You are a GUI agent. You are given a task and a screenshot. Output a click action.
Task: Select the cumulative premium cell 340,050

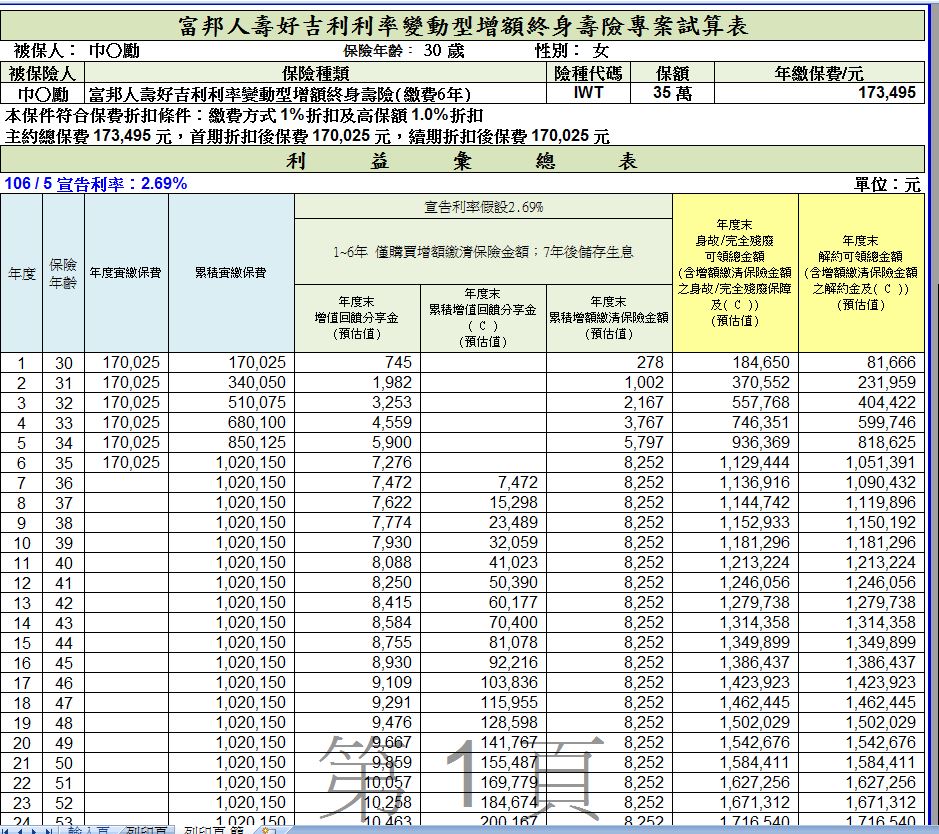[231, 383]
